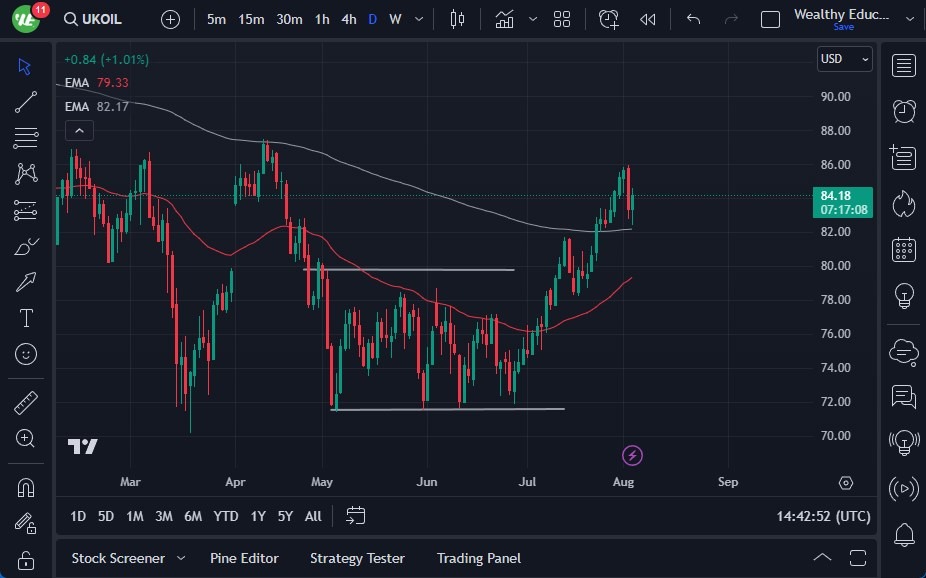Image resolution: width=926 pixels, height=578 pixels.
Task: Toggle full-screen chart mode
Action: click(x=770, y=18)
